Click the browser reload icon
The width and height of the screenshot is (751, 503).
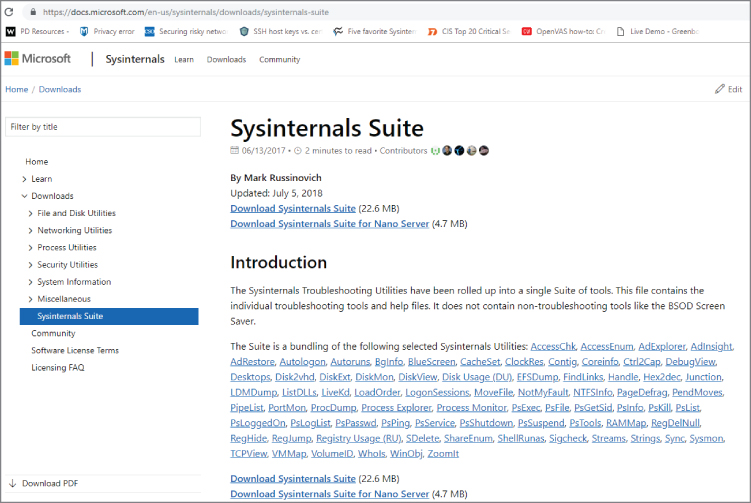pyautogui.click(x=9, y=12)
